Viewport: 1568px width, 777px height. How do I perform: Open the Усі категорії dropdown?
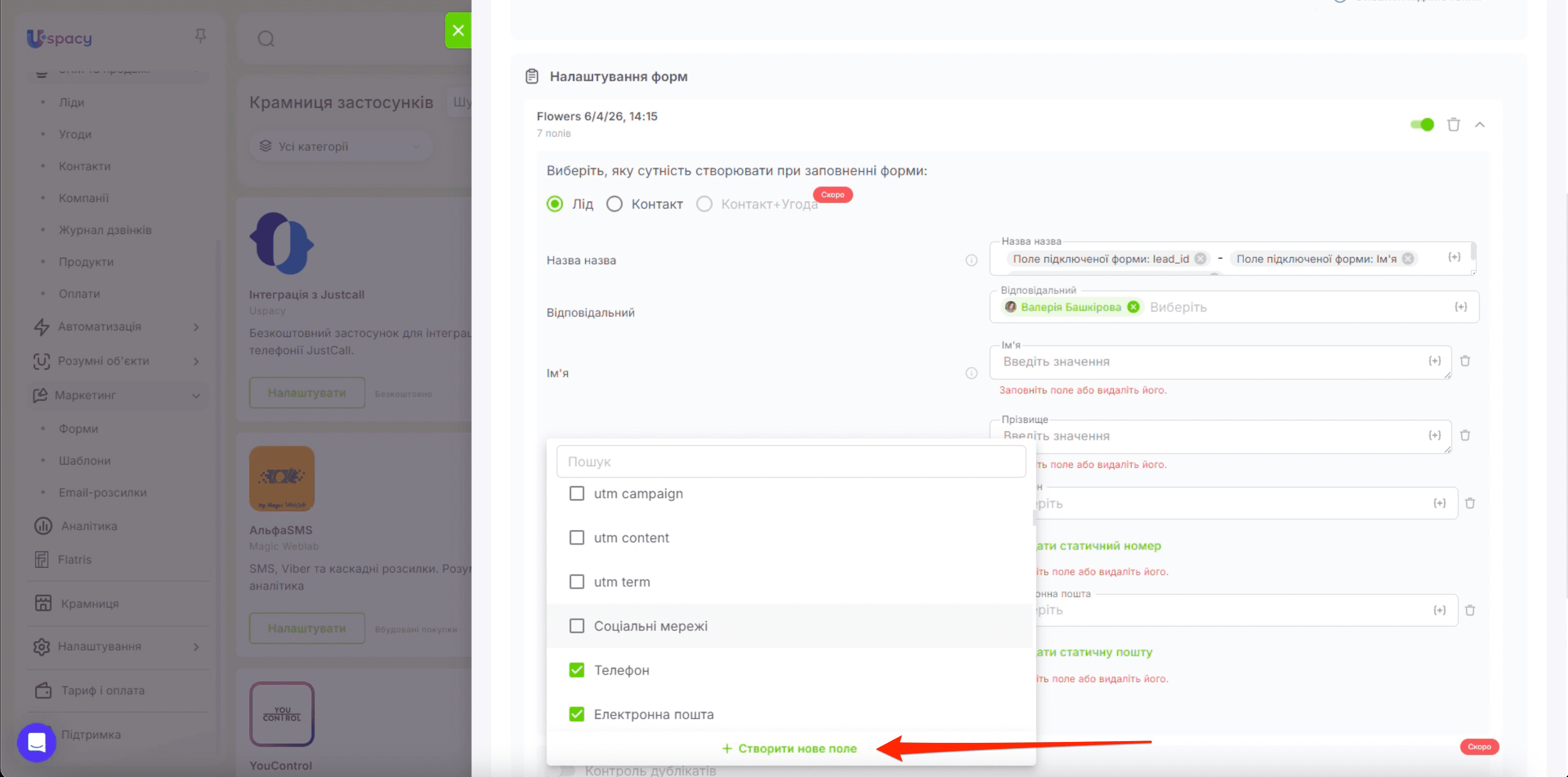click(x=341, y=146)
